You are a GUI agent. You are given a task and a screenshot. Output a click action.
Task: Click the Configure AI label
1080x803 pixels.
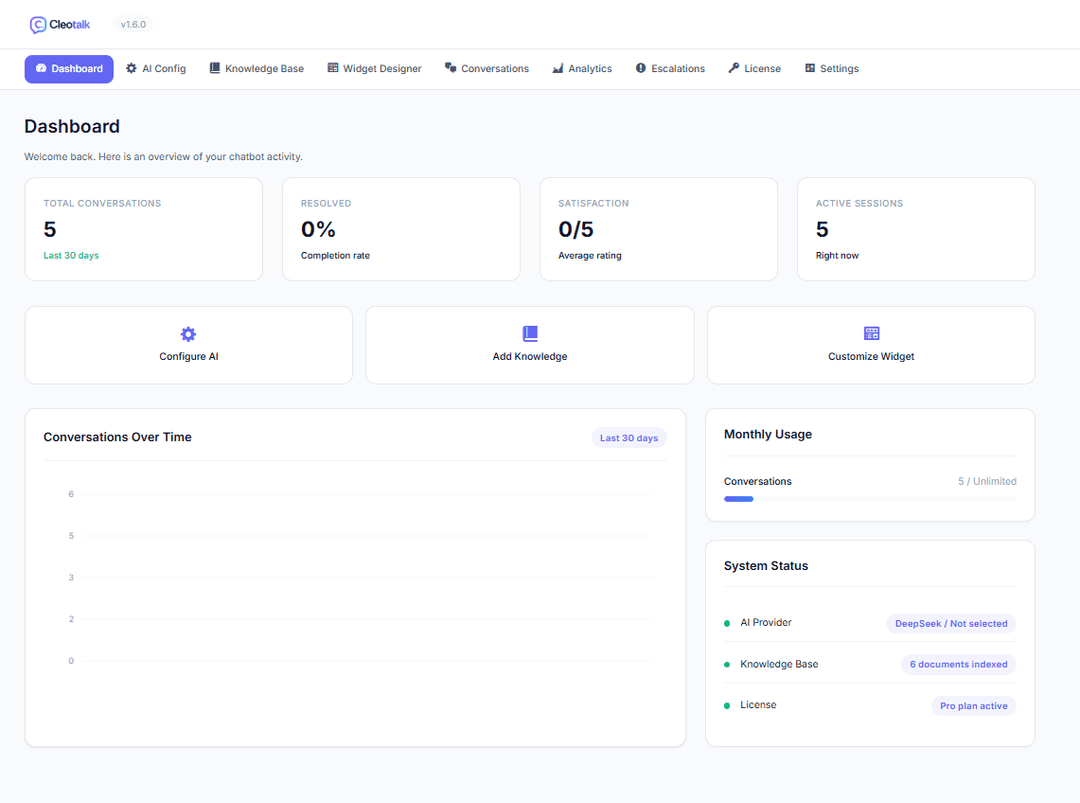[x=189, y=356]
